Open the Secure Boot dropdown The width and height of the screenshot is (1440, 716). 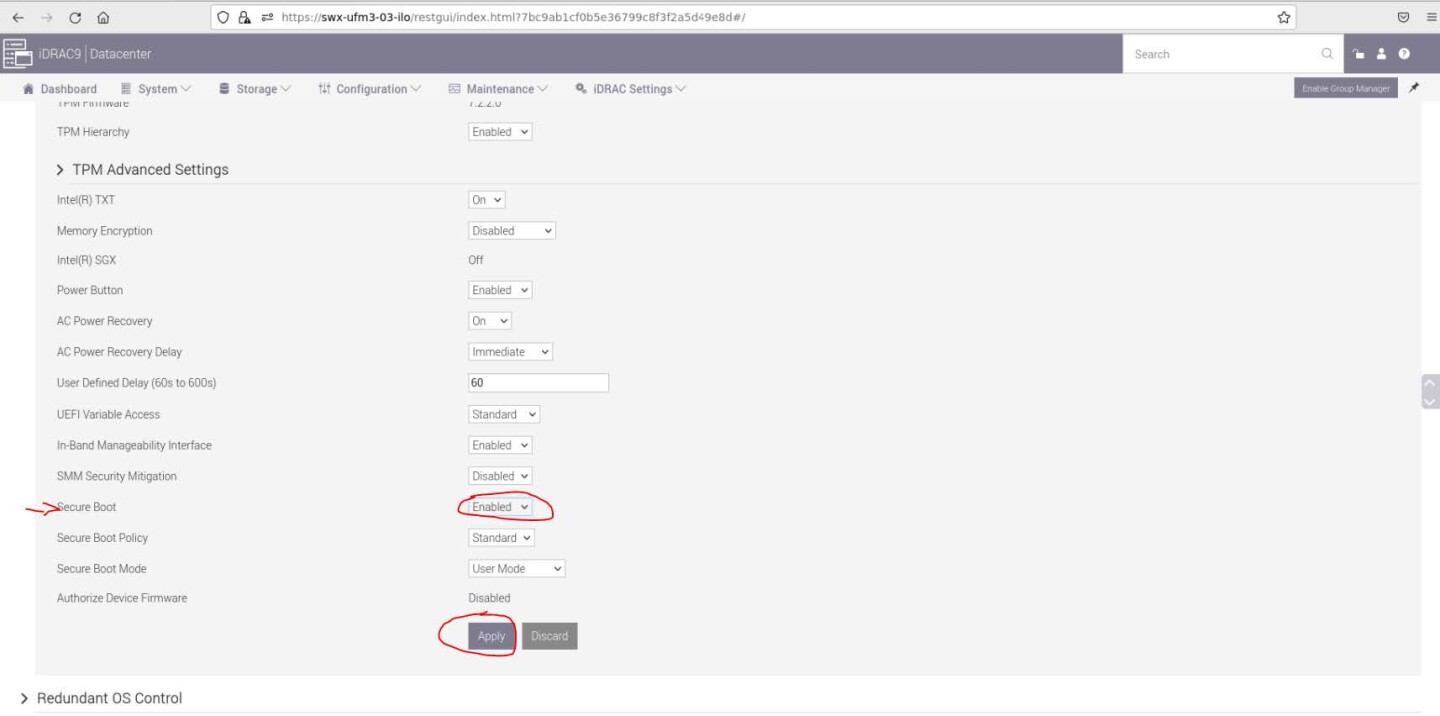pos(500,507)
